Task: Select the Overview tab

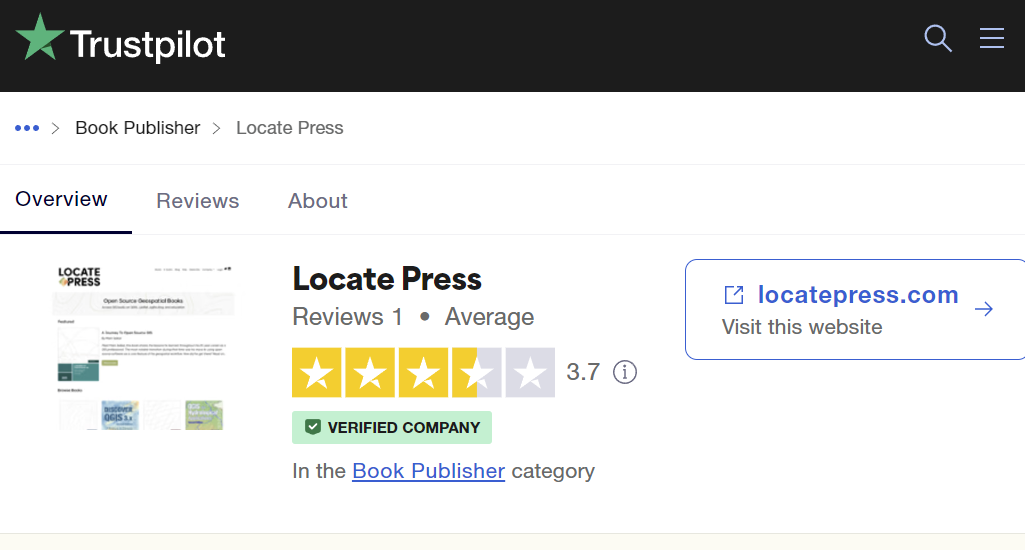Action: point(61,199)
